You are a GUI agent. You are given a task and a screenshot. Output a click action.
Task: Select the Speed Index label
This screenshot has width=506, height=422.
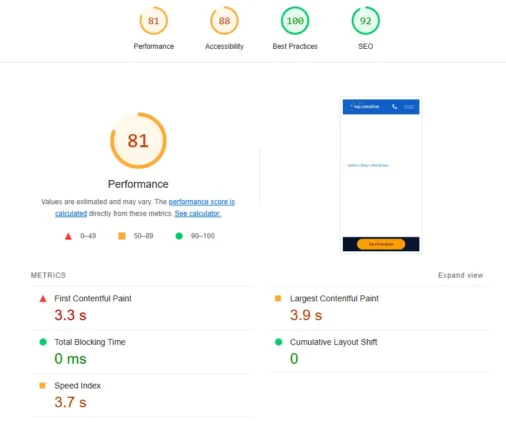(77, 386)
